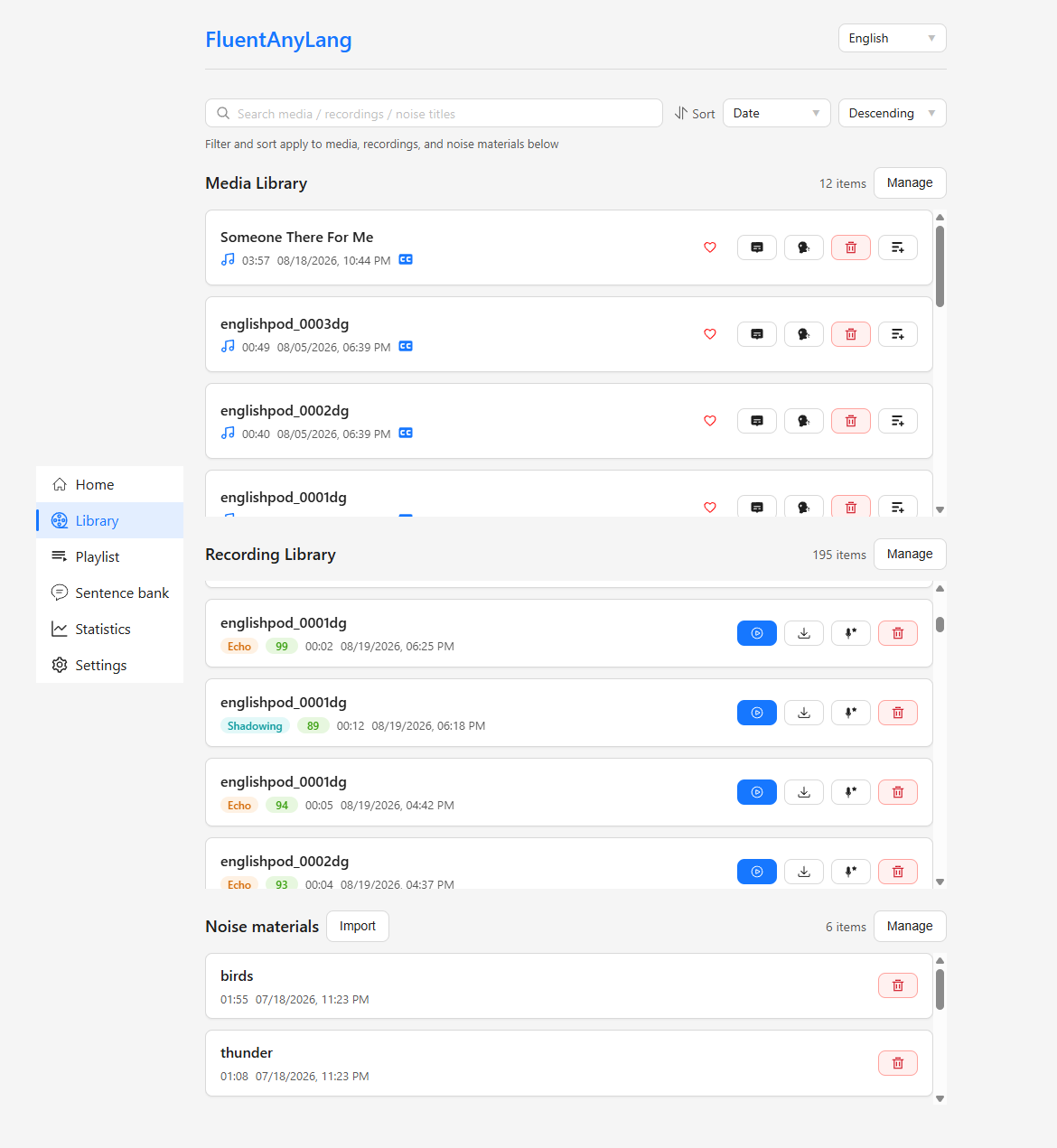The width and height of the screenshot is (1057, 1148).
Task: Download the Echo recording scored 99
Action: [x=804, y=633]
